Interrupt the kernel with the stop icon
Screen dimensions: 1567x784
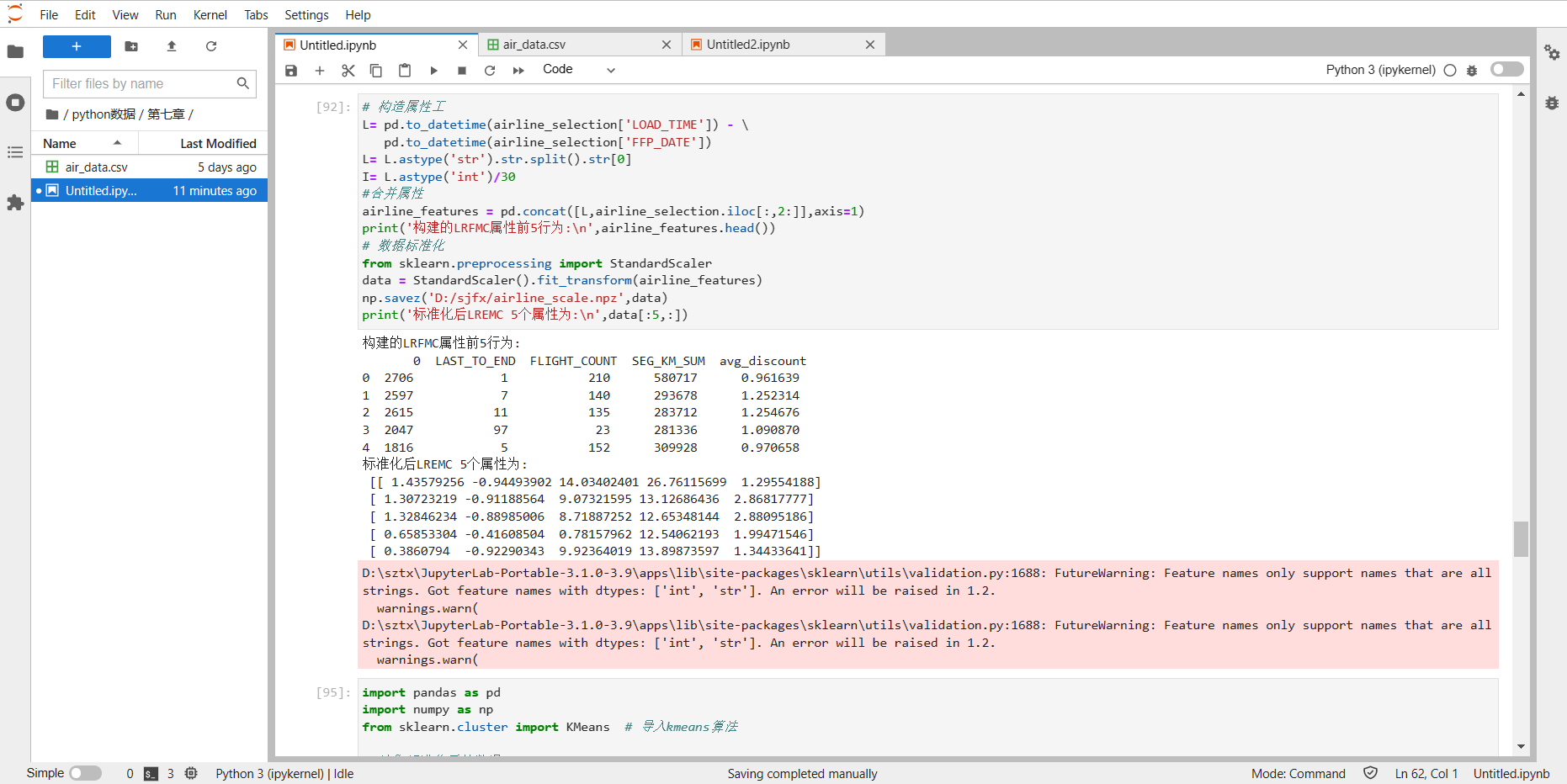pos(462,71)
